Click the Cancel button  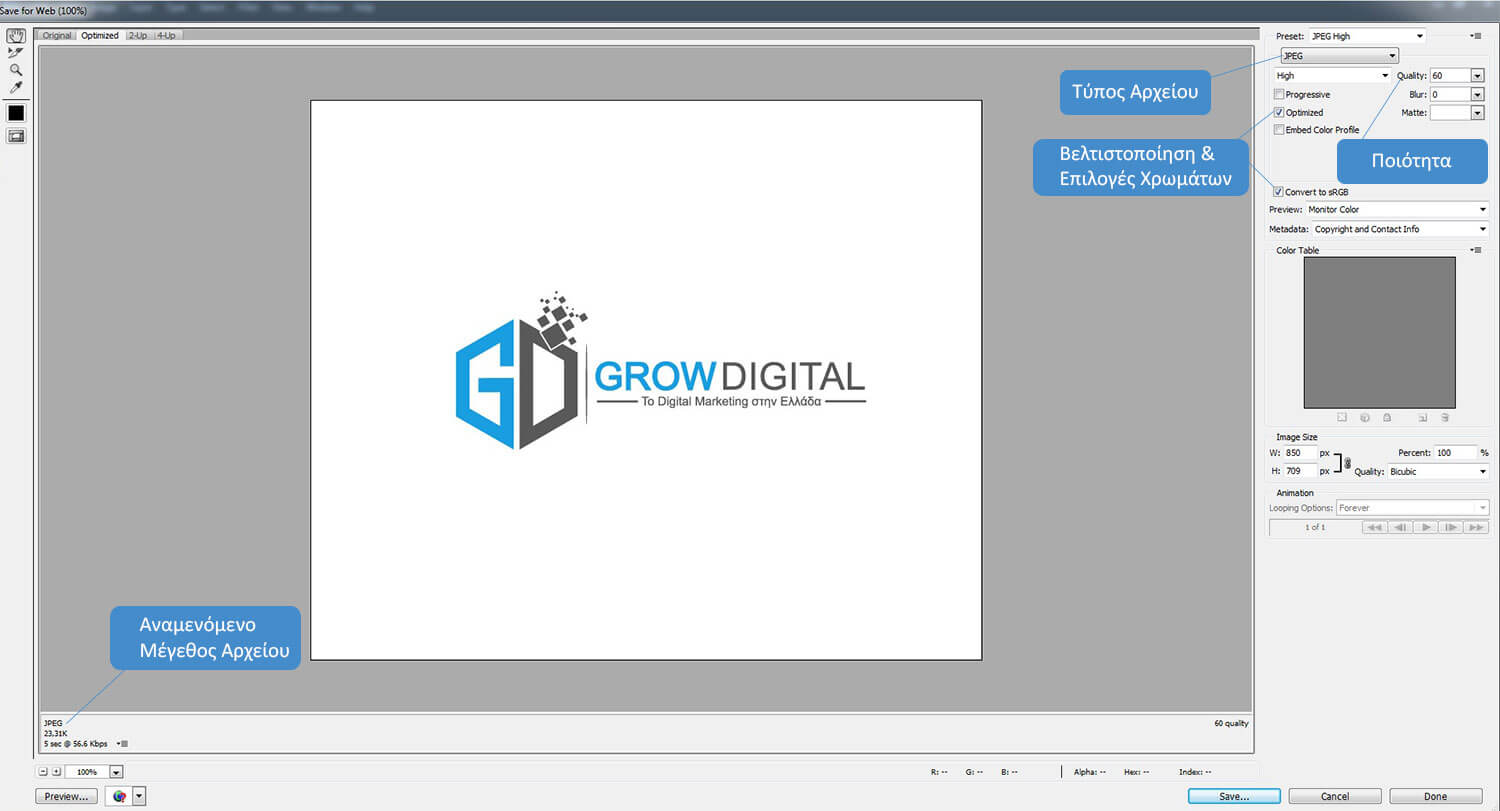1335,797
